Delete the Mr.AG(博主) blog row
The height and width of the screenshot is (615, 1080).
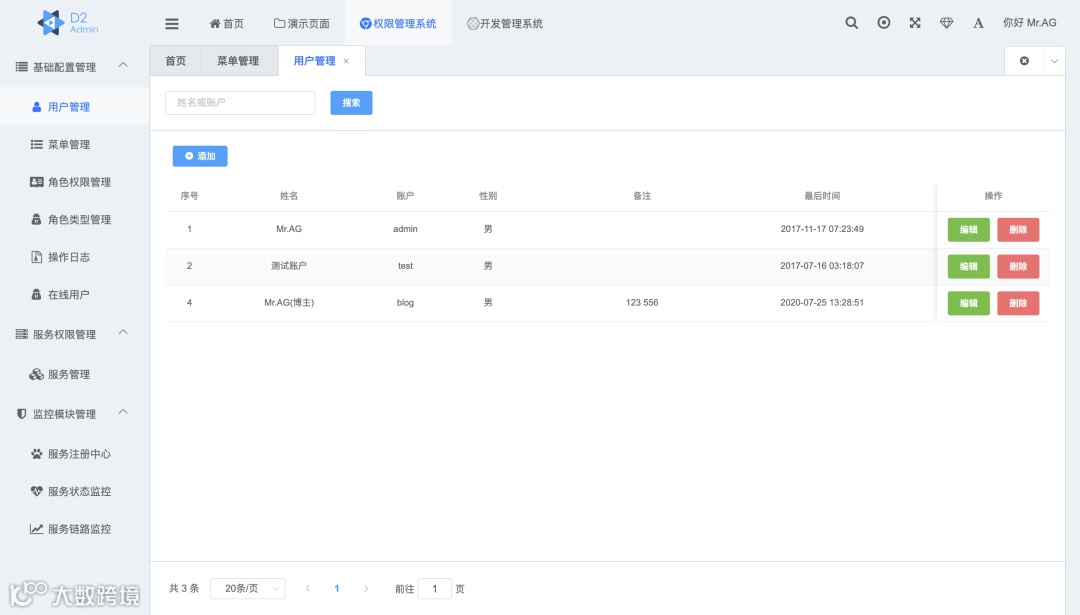1018,303
